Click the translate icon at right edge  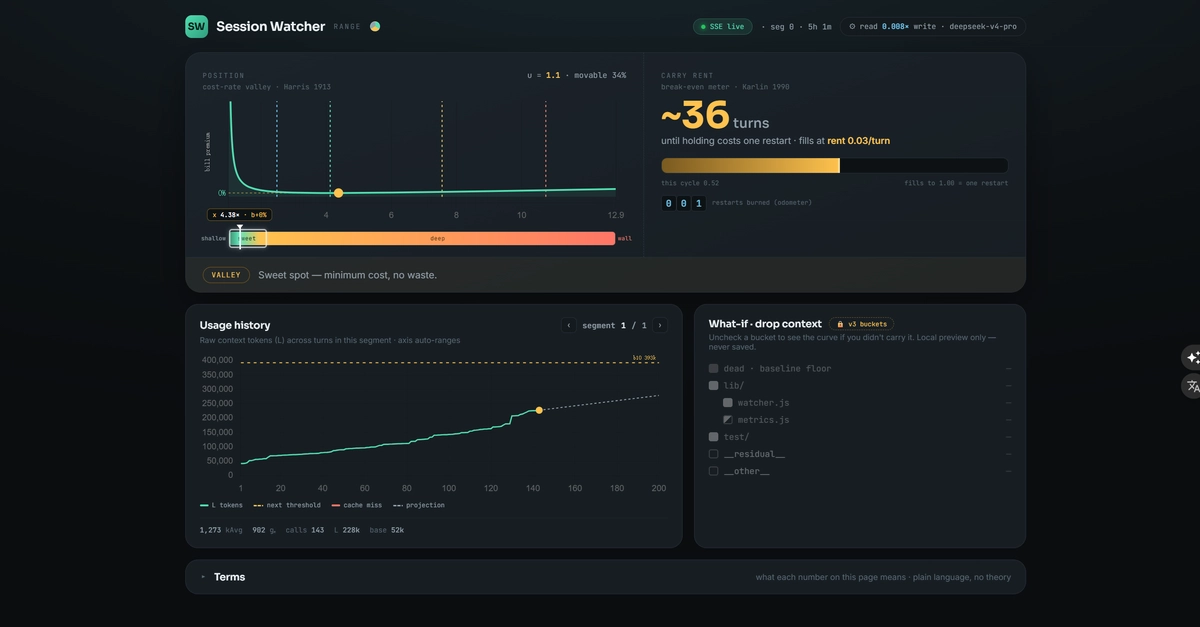click(1192, 386)
